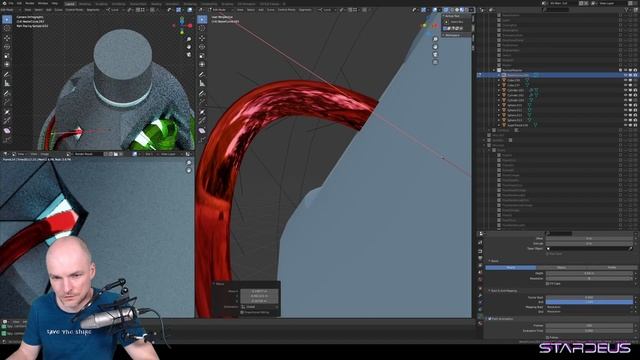This screenshot has height=360, width=640.
Task: Open the Render properties tab
Action: click(480, 242)
